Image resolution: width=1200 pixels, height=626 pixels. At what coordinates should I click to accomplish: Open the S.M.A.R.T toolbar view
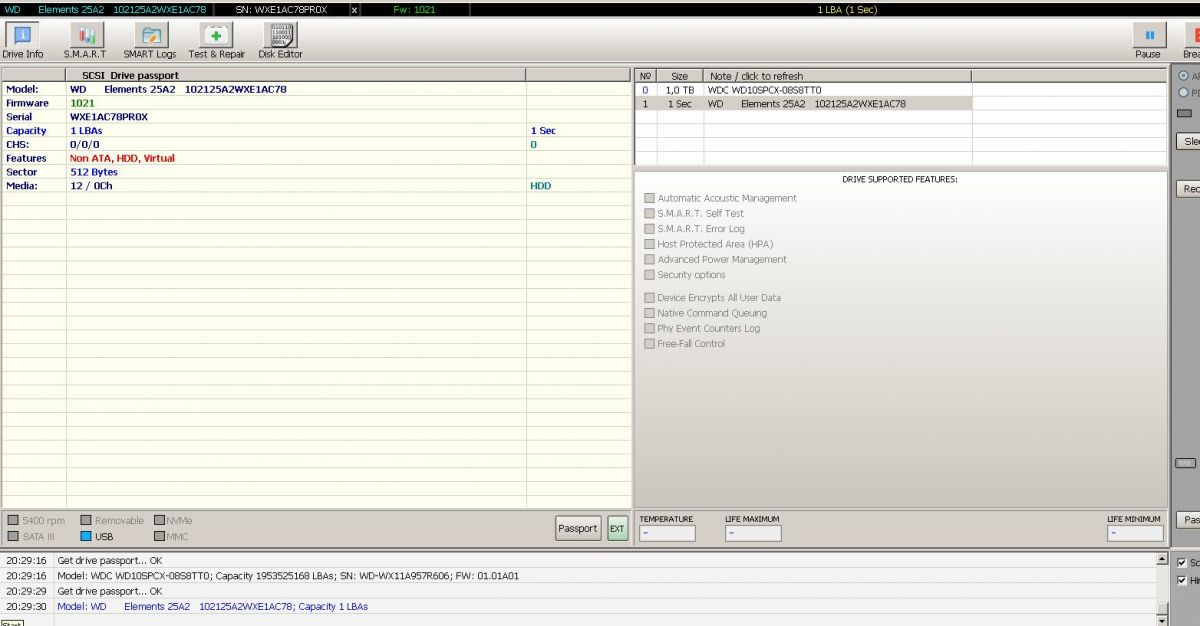85,41
